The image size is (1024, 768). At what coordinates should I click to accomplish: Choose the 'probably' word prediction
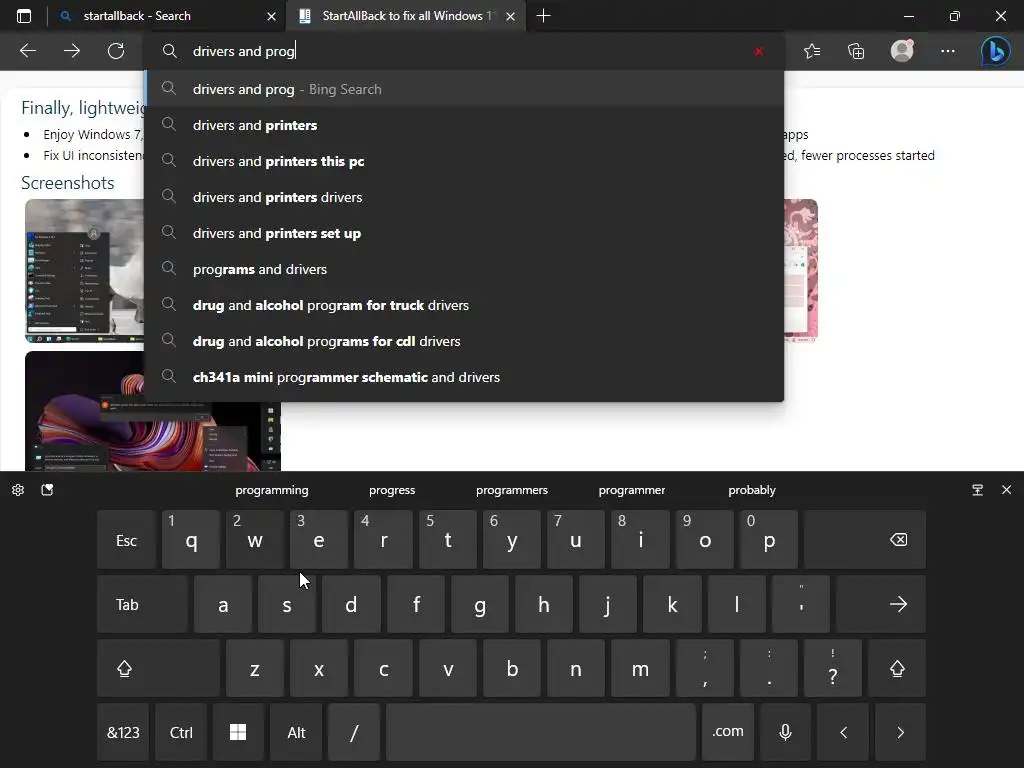(752, 490)
